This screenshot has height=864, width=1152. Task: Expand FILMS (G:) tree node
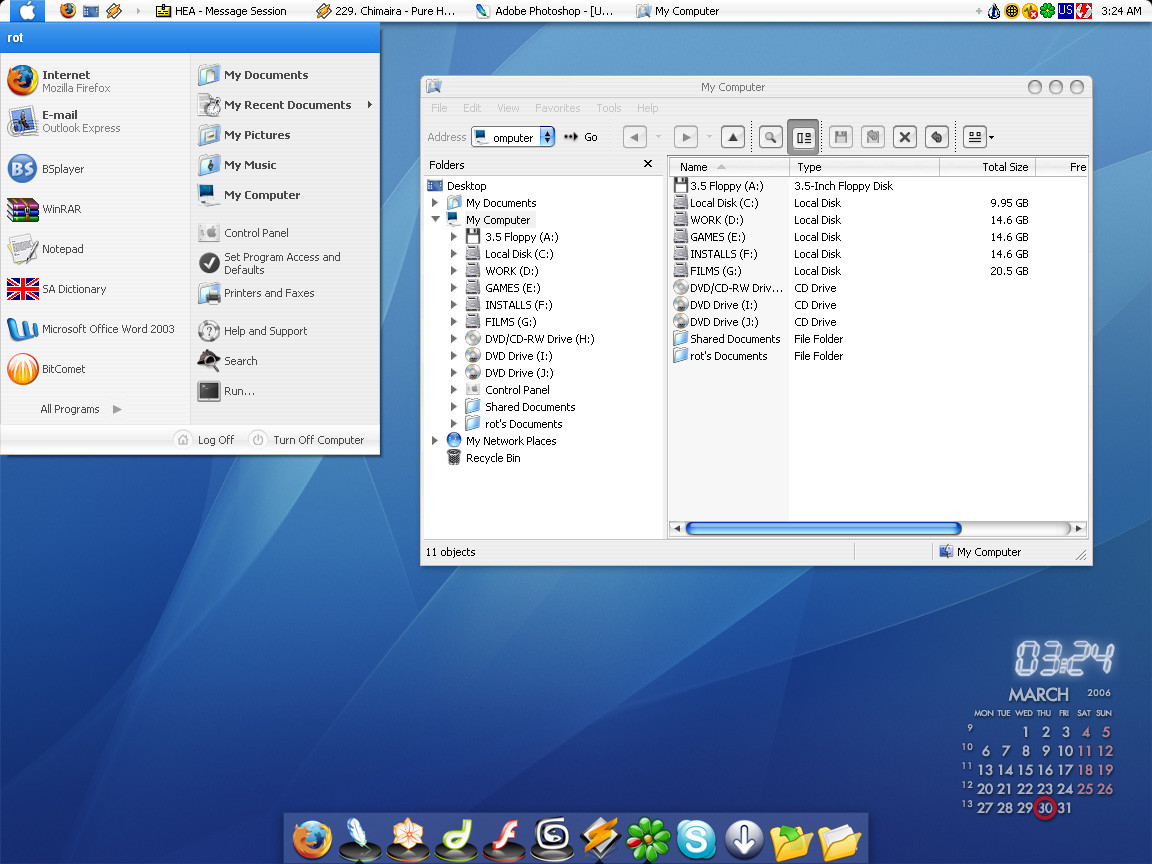point(453,322)
